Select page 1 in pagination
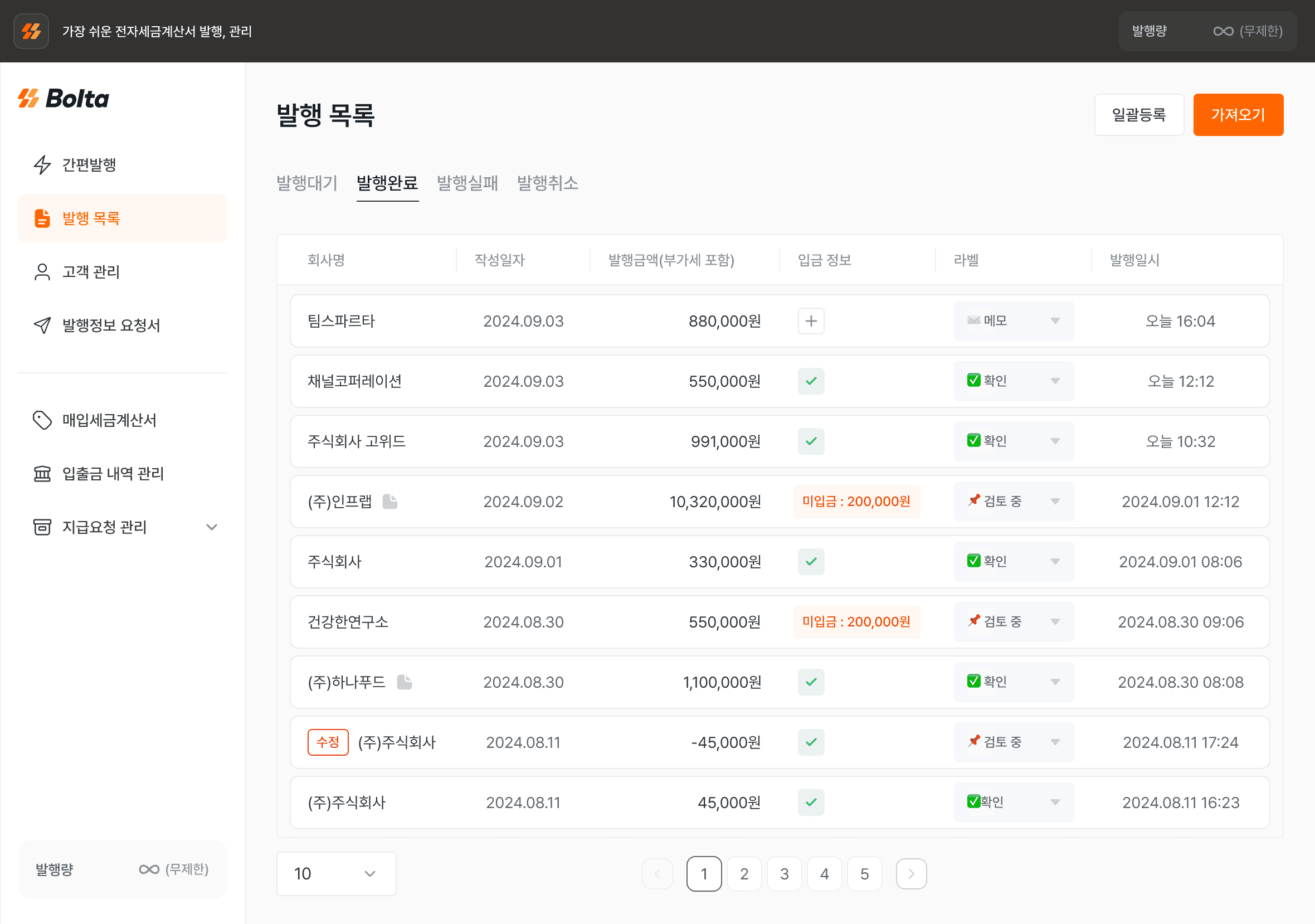Screen dimensions: 1315x924 (704, 874)
